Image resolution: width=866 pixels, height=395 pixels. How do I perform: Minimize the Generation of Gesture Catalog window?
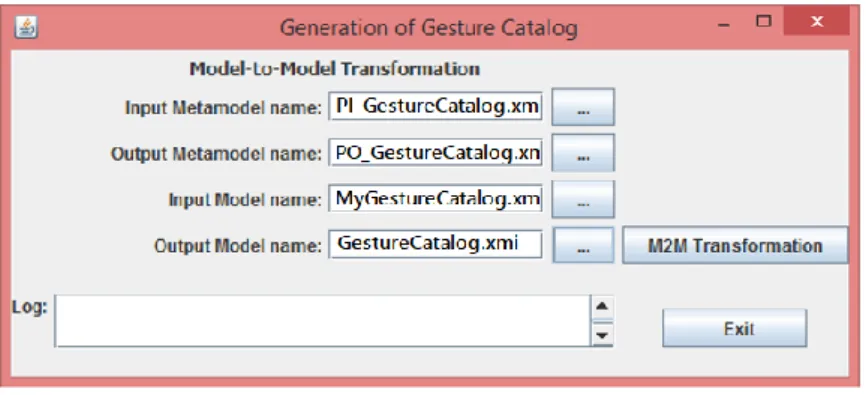725,24
